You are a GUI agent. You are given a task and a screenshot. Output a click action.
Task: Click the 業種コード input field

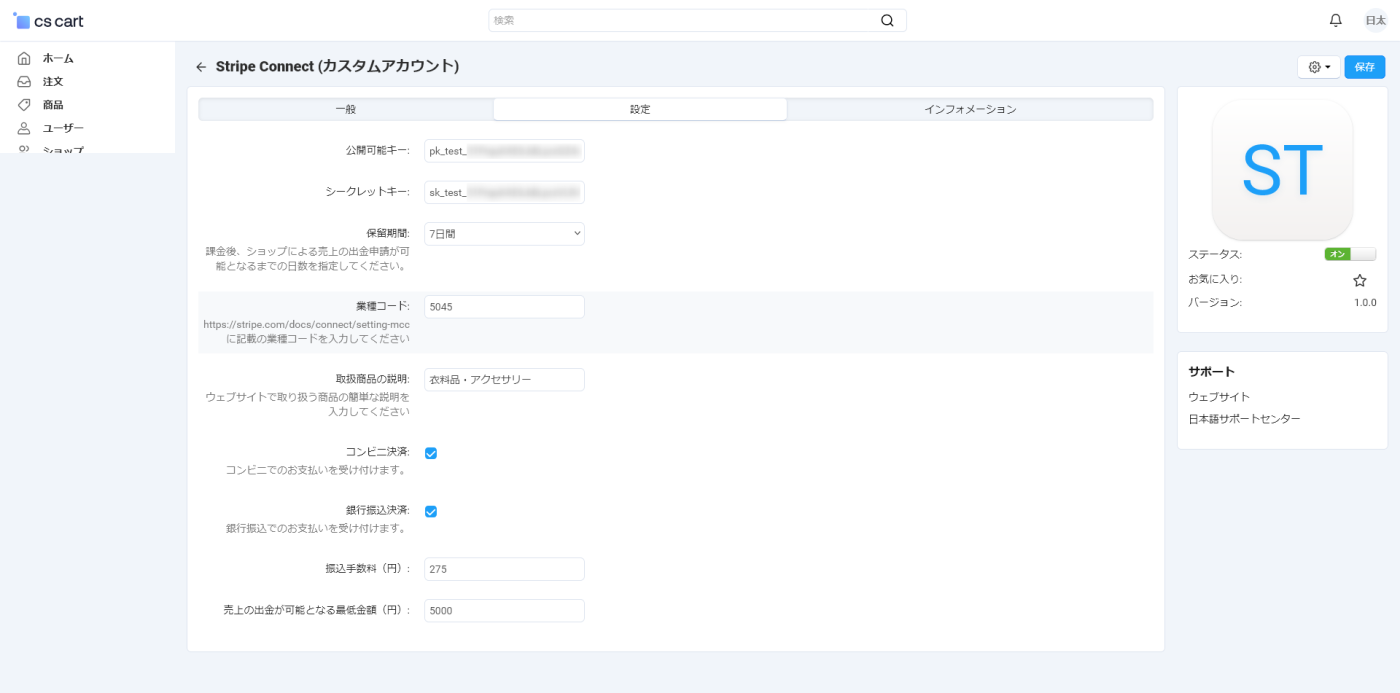[x=504, y=307]
